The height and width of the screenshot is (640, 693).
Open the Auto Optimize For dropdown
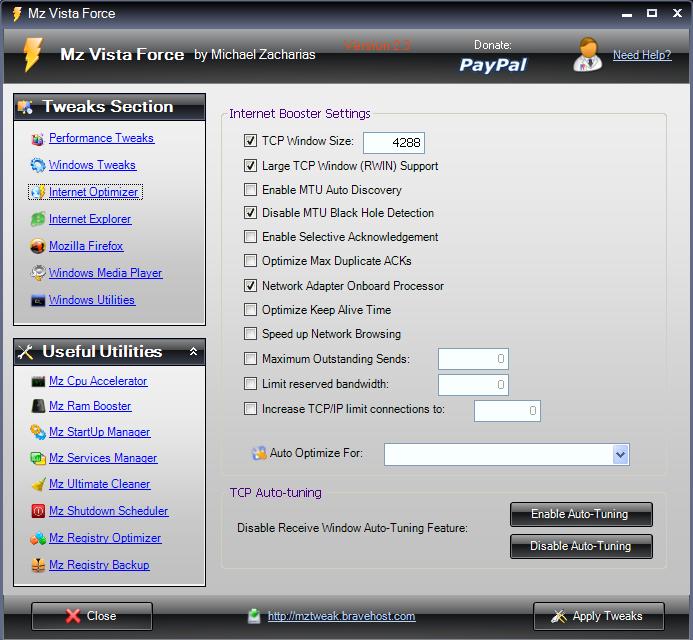[621, 454]
